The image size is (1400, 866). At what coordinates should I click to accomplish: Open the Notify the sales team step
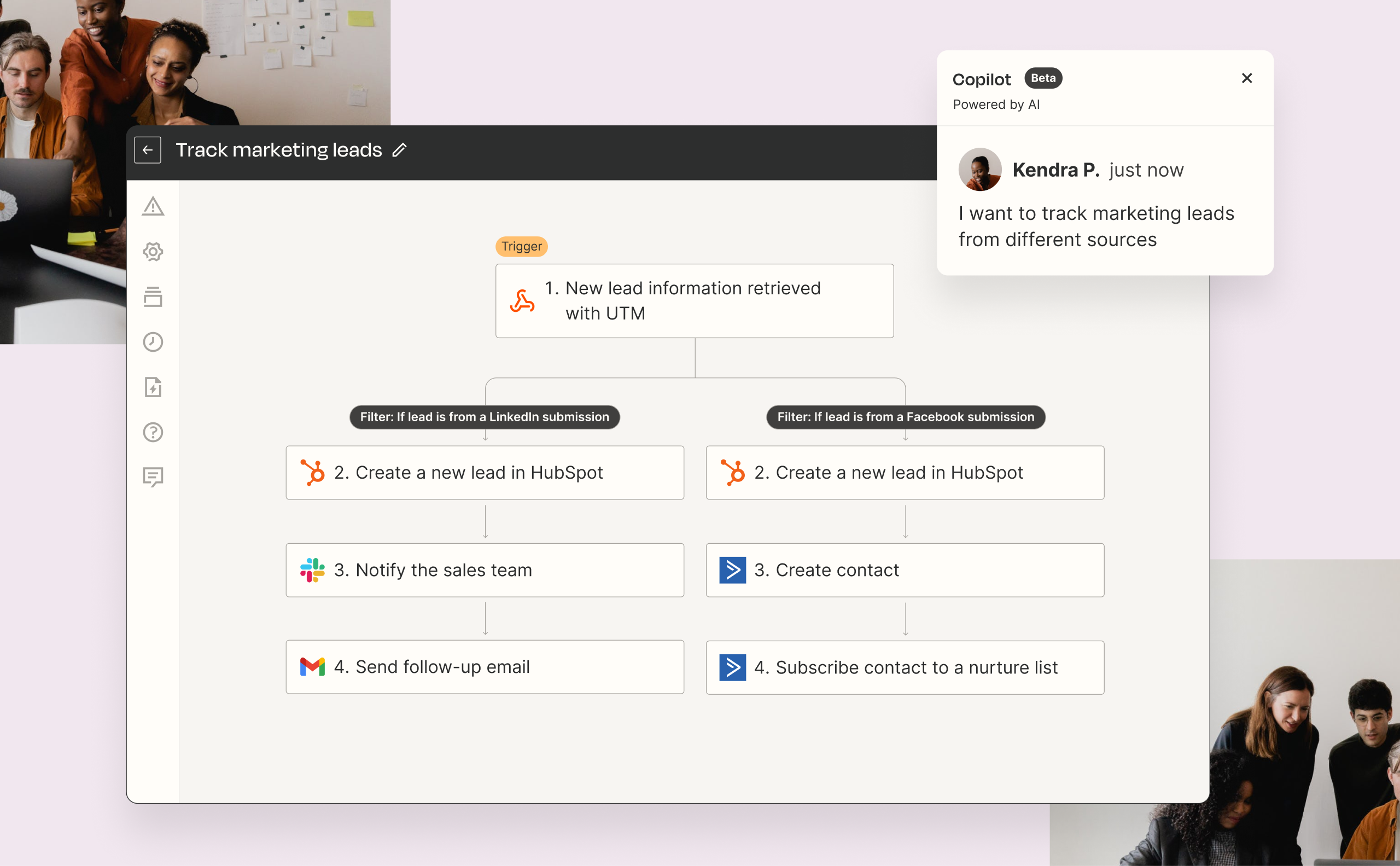click(485, 570)
